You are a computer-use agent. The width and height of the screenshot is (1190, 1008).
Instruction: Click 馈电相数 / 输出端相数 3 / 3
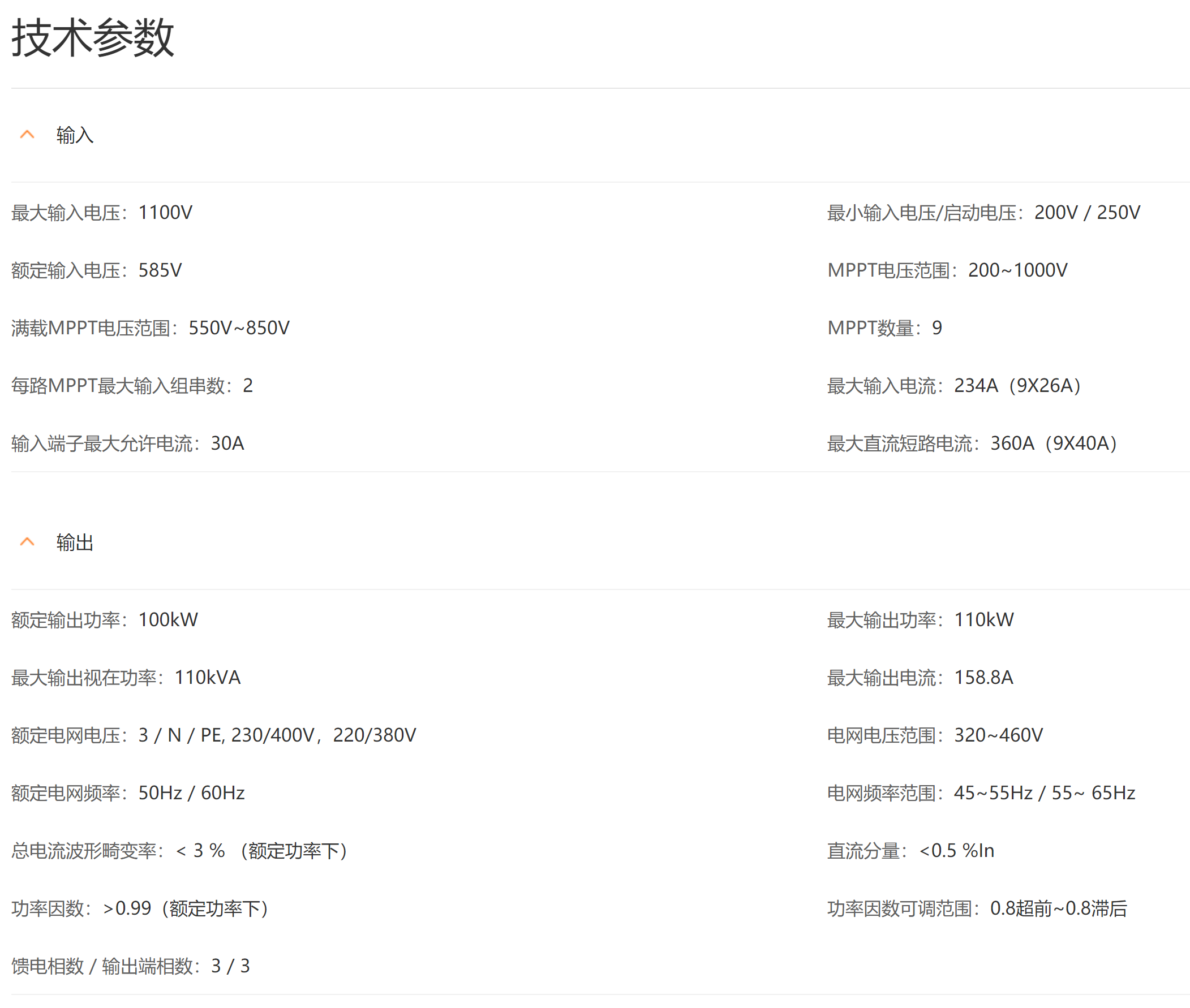[130, 966]
